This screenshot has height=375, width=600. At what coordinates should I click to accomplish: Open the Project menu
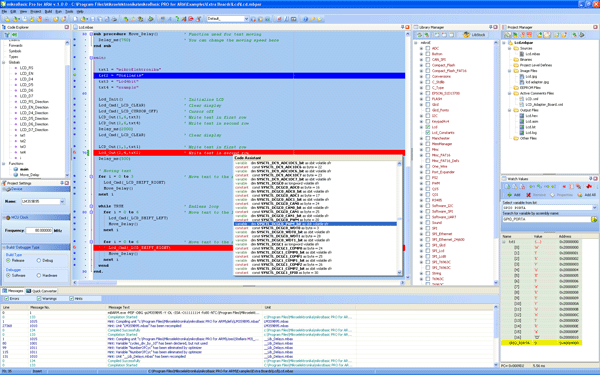36,11
